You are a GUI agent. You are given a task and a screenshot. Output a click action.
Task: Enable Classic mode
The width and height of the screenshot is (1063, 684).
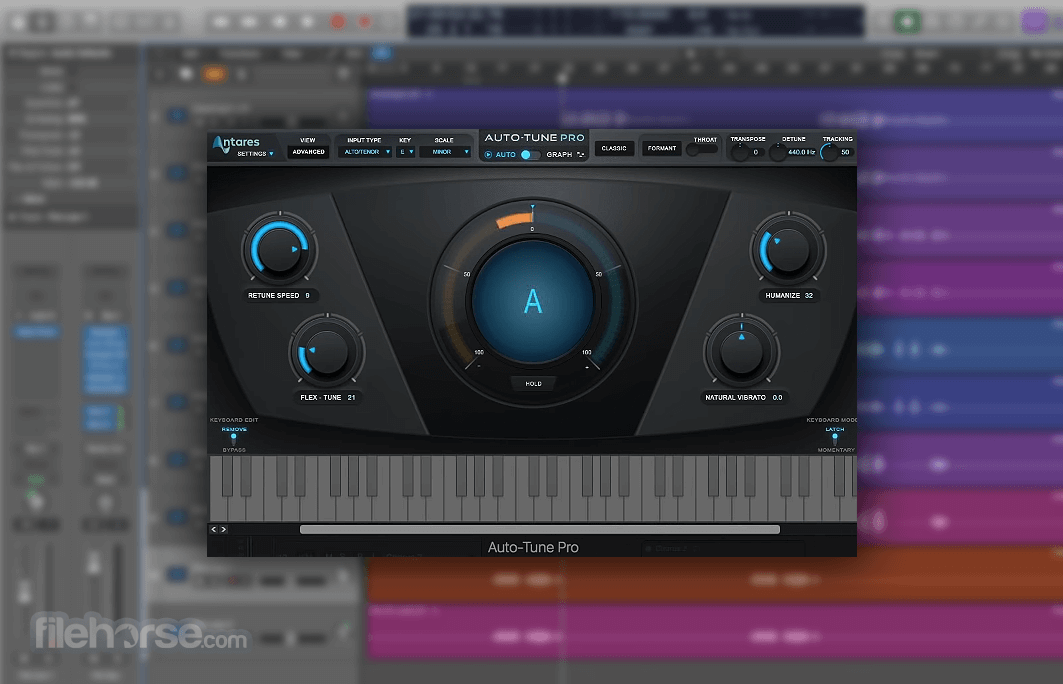(x=614, y=148)
